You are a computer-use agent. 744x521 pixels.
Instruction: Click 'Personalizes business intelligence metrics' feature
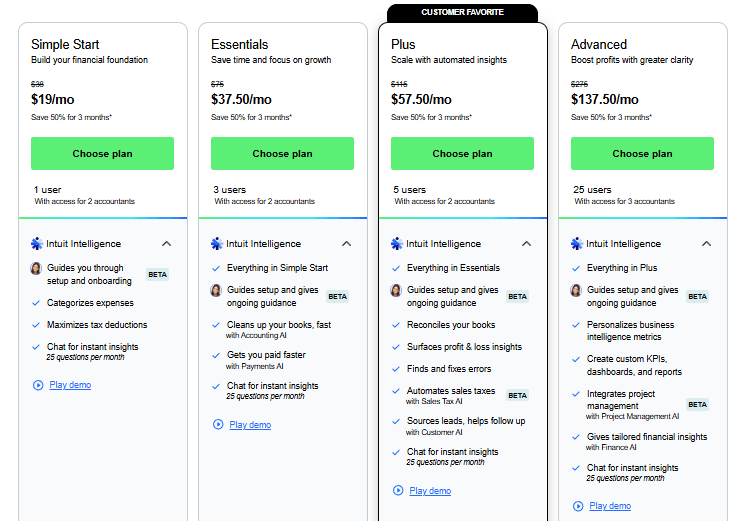pyautogui.click(x=630, y=331)
